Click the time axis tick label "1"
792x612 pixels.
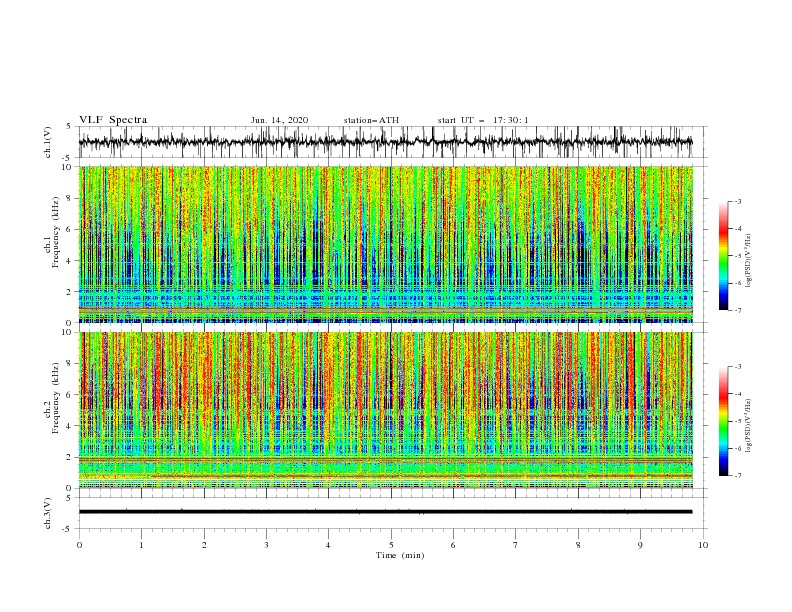pos(141,545)
